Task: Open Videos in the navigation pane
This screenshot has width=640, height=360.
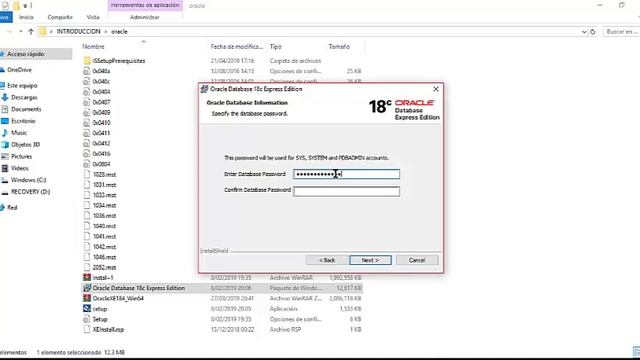Action: [x=20, y=169]
